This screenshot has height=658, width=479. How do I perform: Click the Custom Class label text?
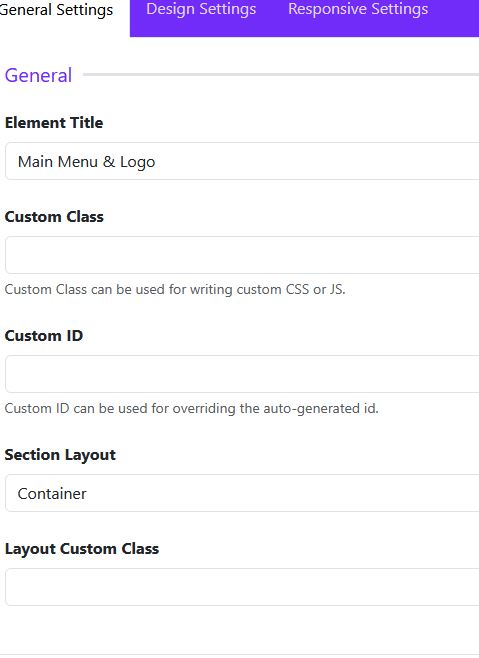54,217
